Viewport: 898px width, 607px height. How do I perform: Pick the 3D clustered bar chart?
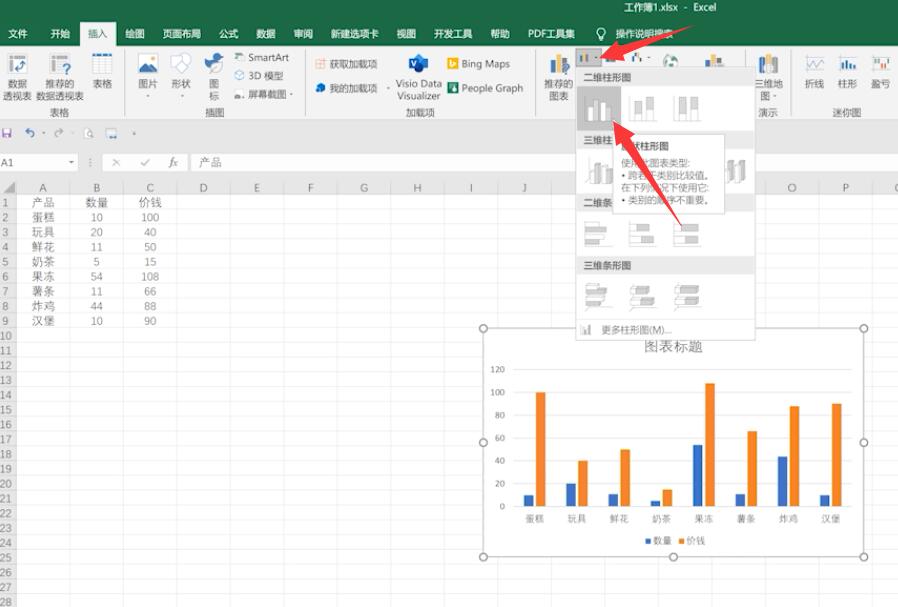point(596,297)
